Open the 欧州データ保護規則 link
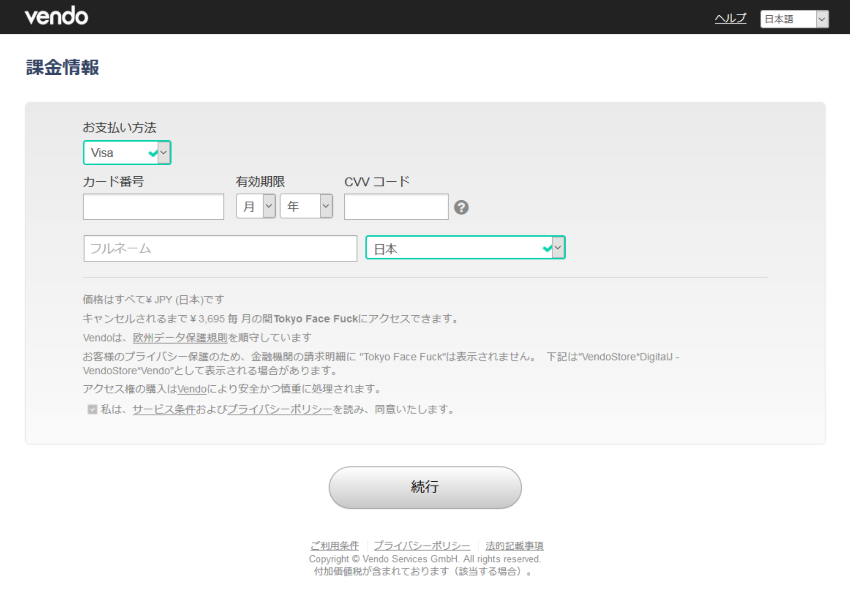 [180, 337]
